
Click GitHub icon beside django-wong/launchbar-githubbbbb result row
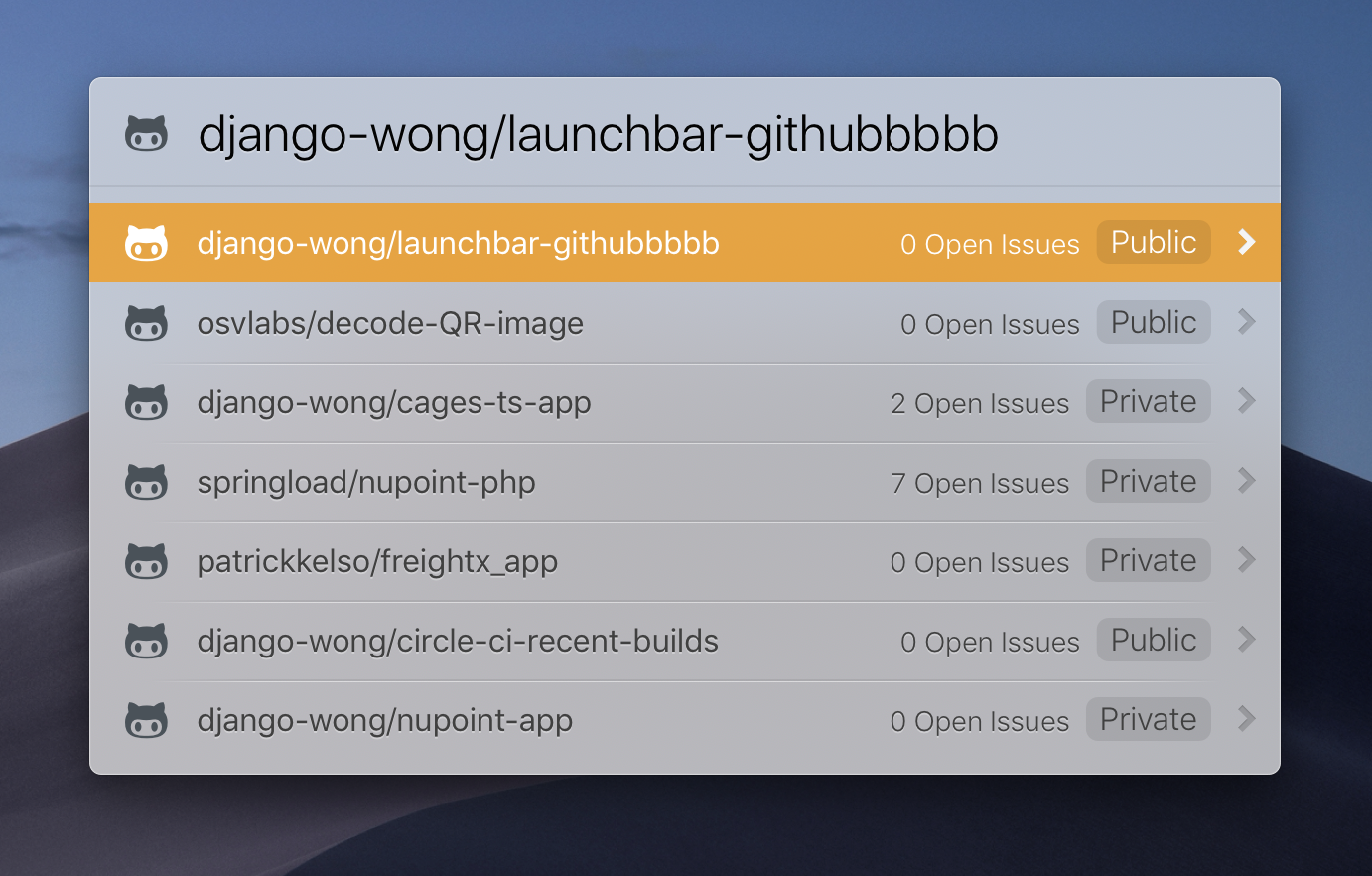pos(146,242)
